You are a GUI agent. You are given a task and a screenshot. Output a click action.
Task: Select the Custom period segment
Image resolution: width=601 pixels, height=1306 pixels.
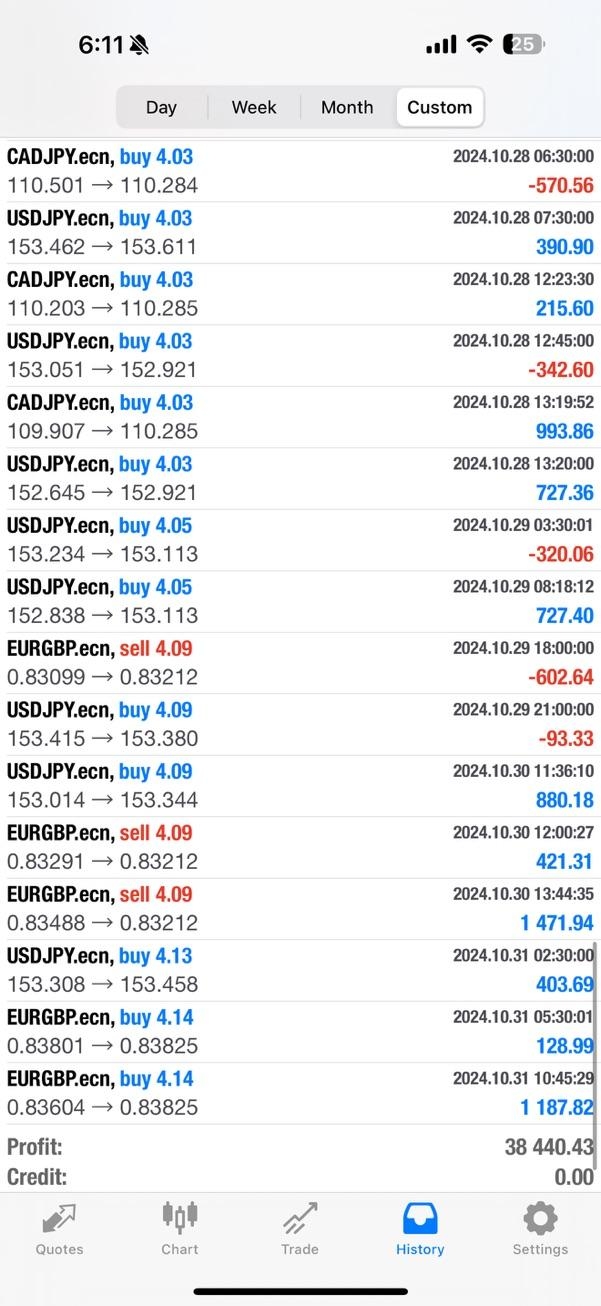pyautogui.click(x=440, y=107)
